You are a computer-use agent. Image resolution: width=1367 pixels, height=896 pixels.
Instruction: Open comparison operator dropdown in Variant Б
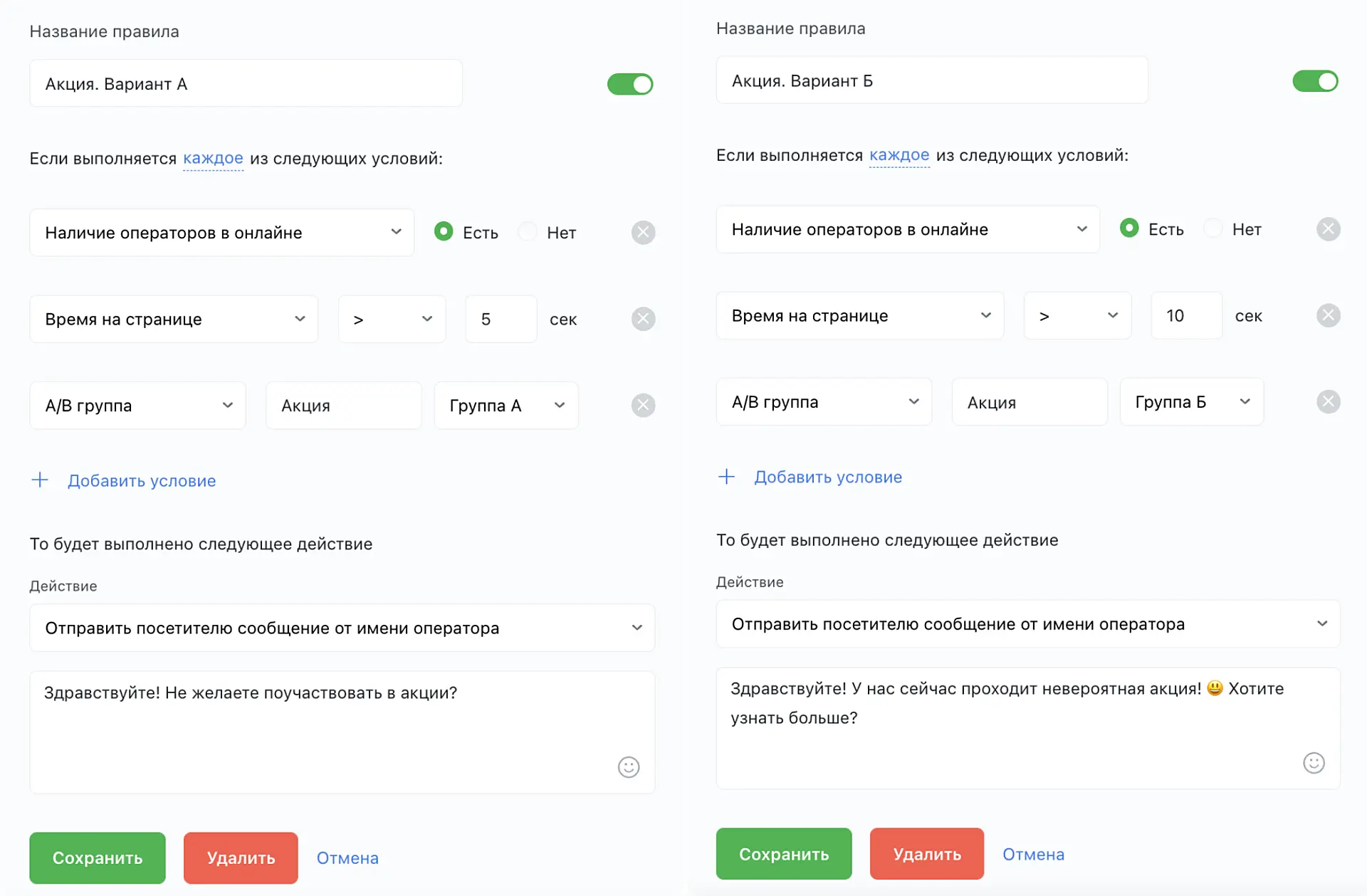(x=1077, y=315)
